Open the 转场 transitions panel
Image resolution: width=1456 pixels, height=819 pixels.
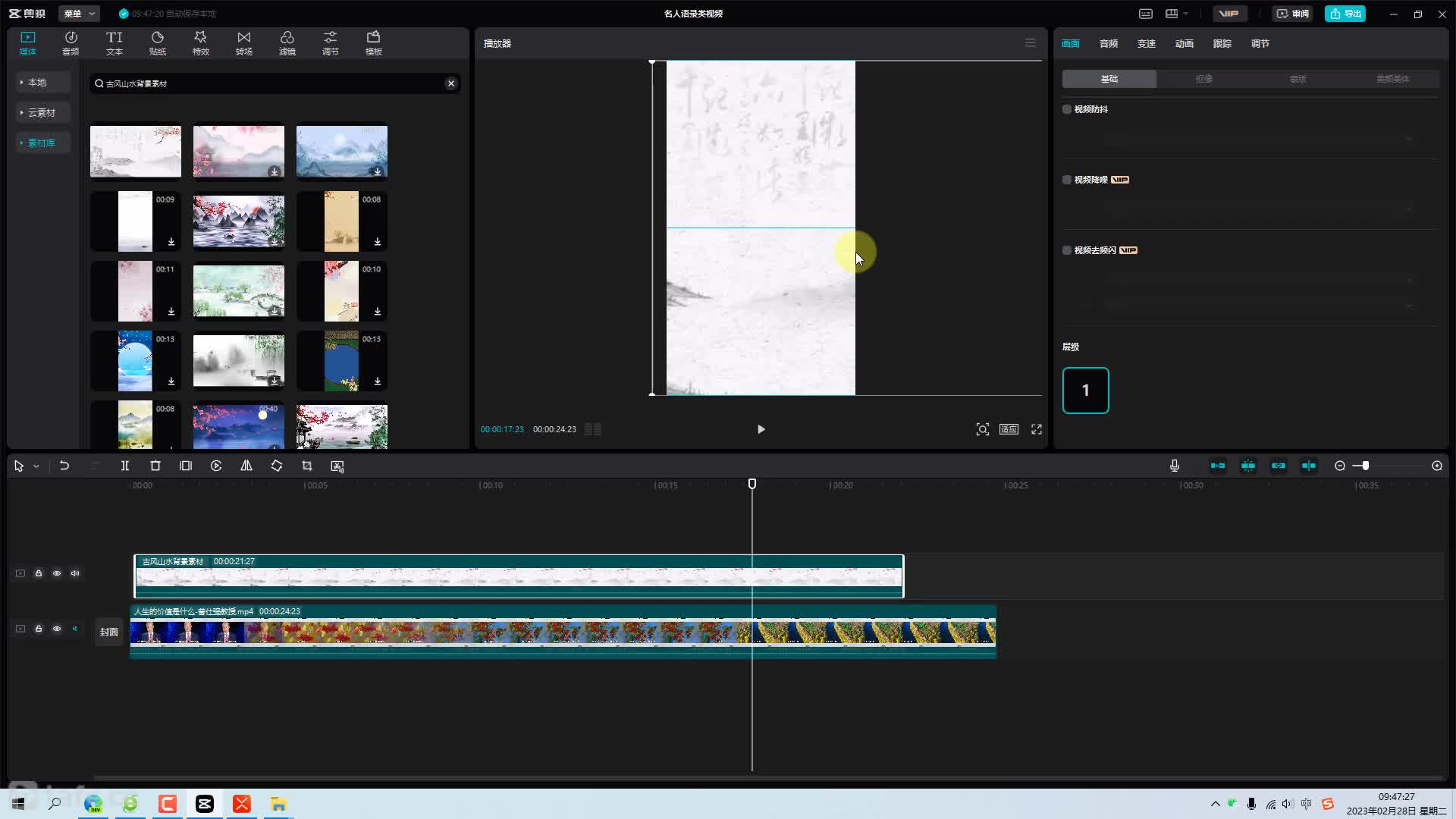(243, 43)
